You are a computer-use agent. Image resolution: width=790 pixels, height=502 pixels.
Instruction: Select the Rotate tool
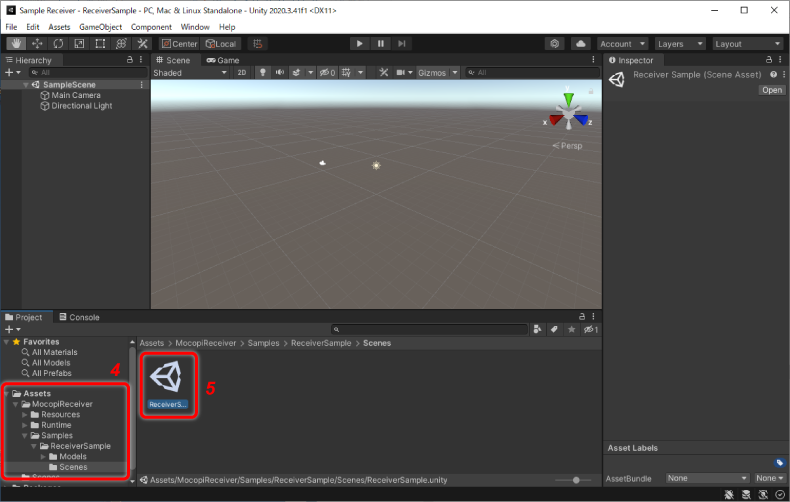pyautogui.click(x=58, y=44)
